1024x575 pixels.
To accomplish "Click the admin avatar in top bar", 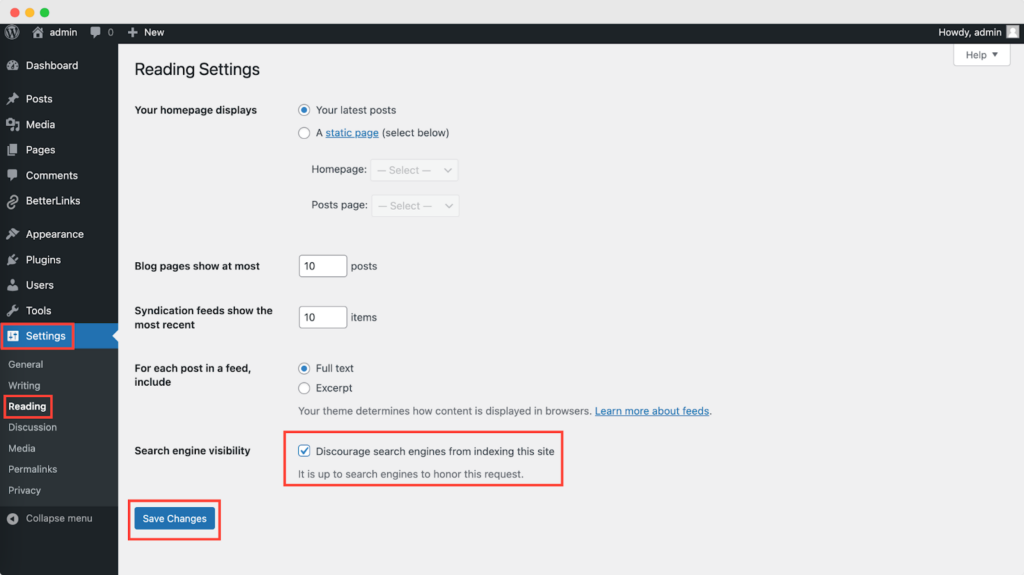I will (x=1012, y=32).
